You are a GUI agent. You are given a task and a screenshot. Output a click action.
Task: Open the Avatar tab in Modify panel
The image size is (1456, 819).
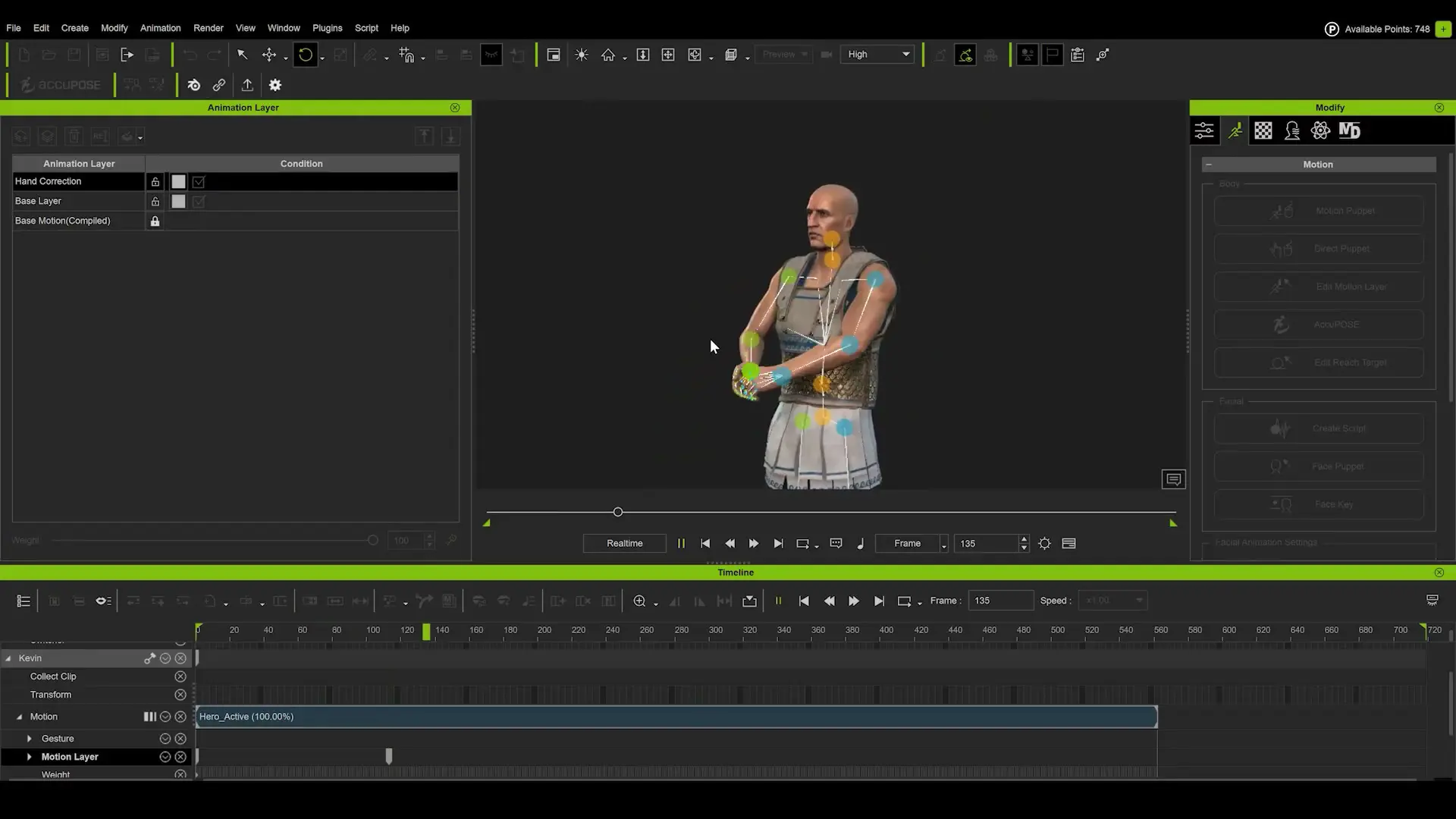[1291, 130]
